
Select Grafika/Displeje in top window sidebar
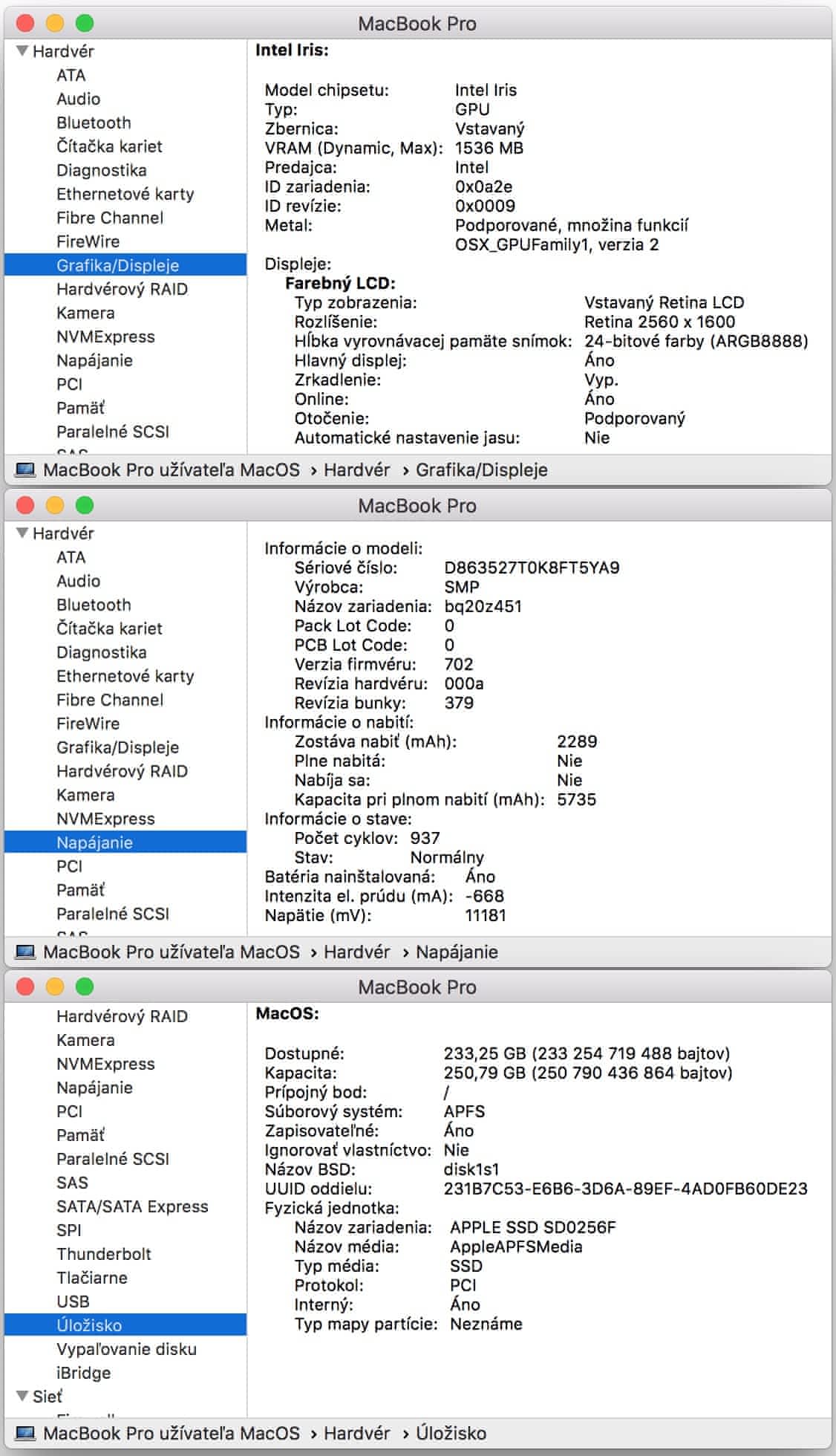click(x=125, y=265)
